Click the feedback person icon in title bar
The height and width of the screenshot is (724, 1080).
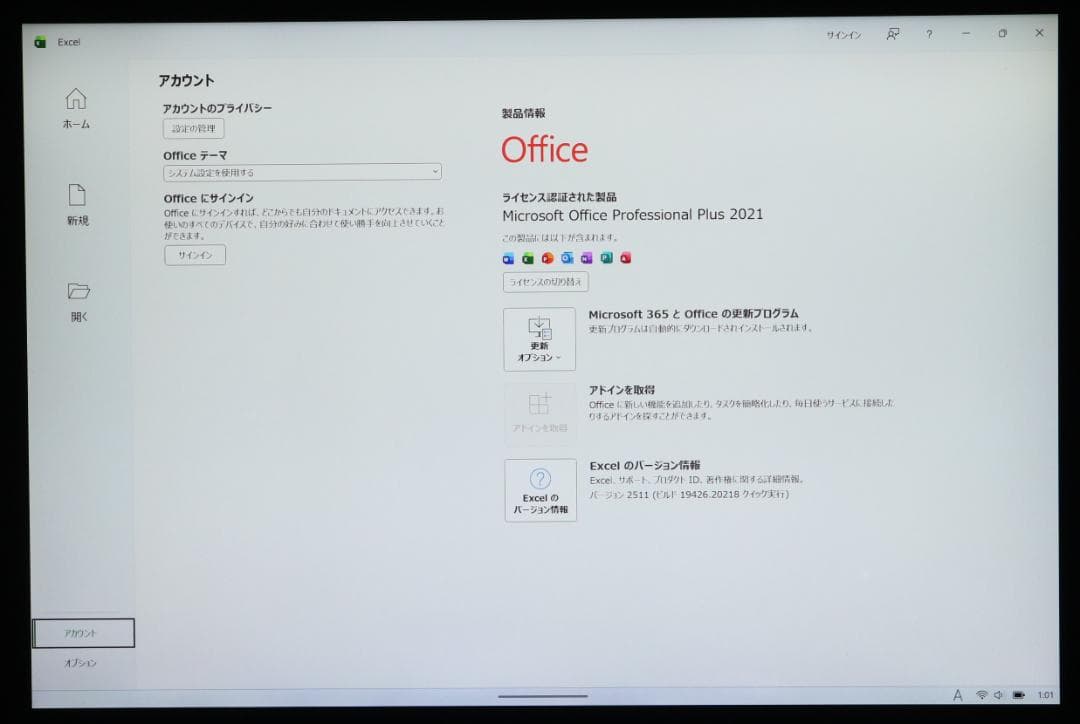[x=892, y=34]
